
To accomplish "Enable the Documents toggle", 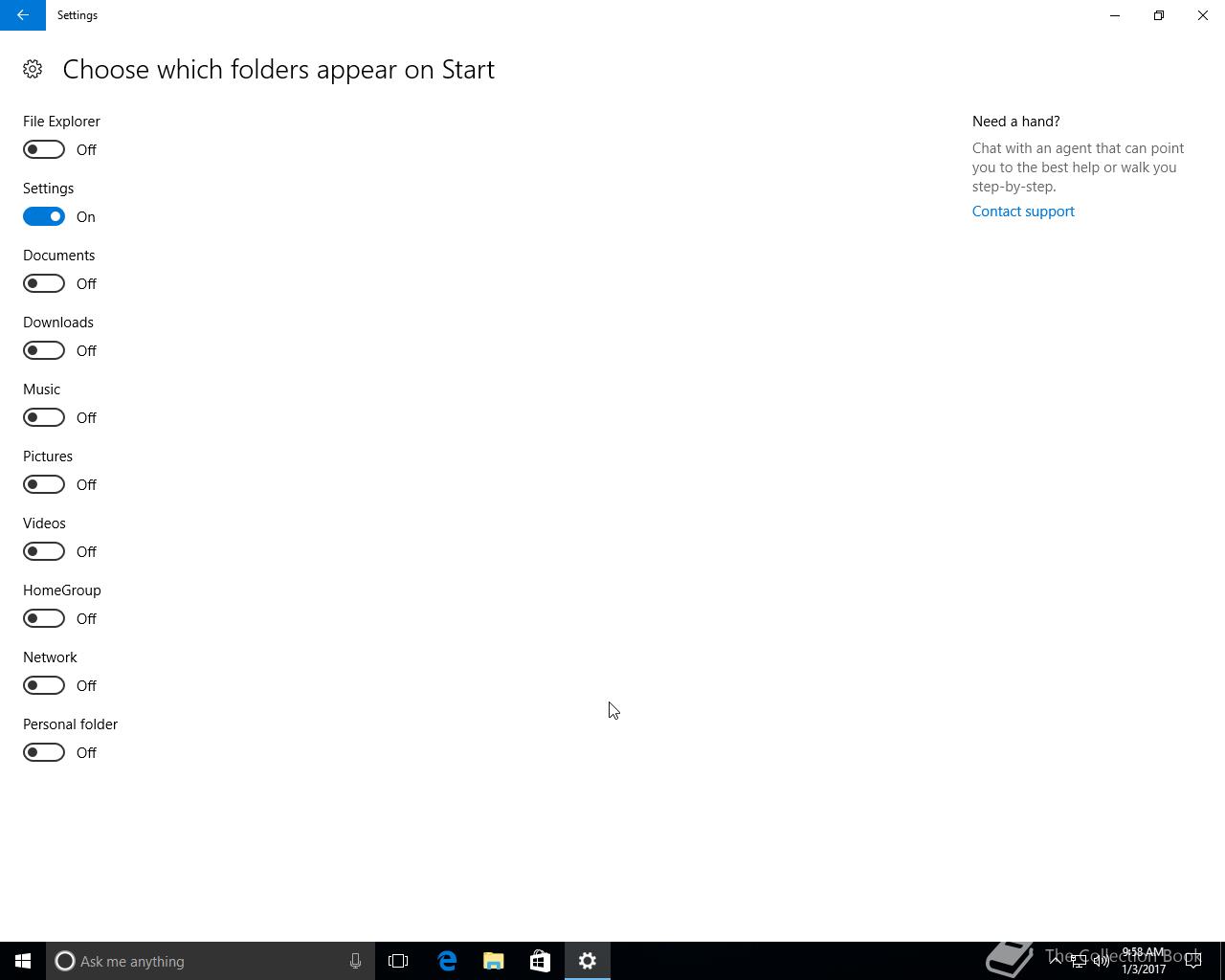I will [44, 283].
